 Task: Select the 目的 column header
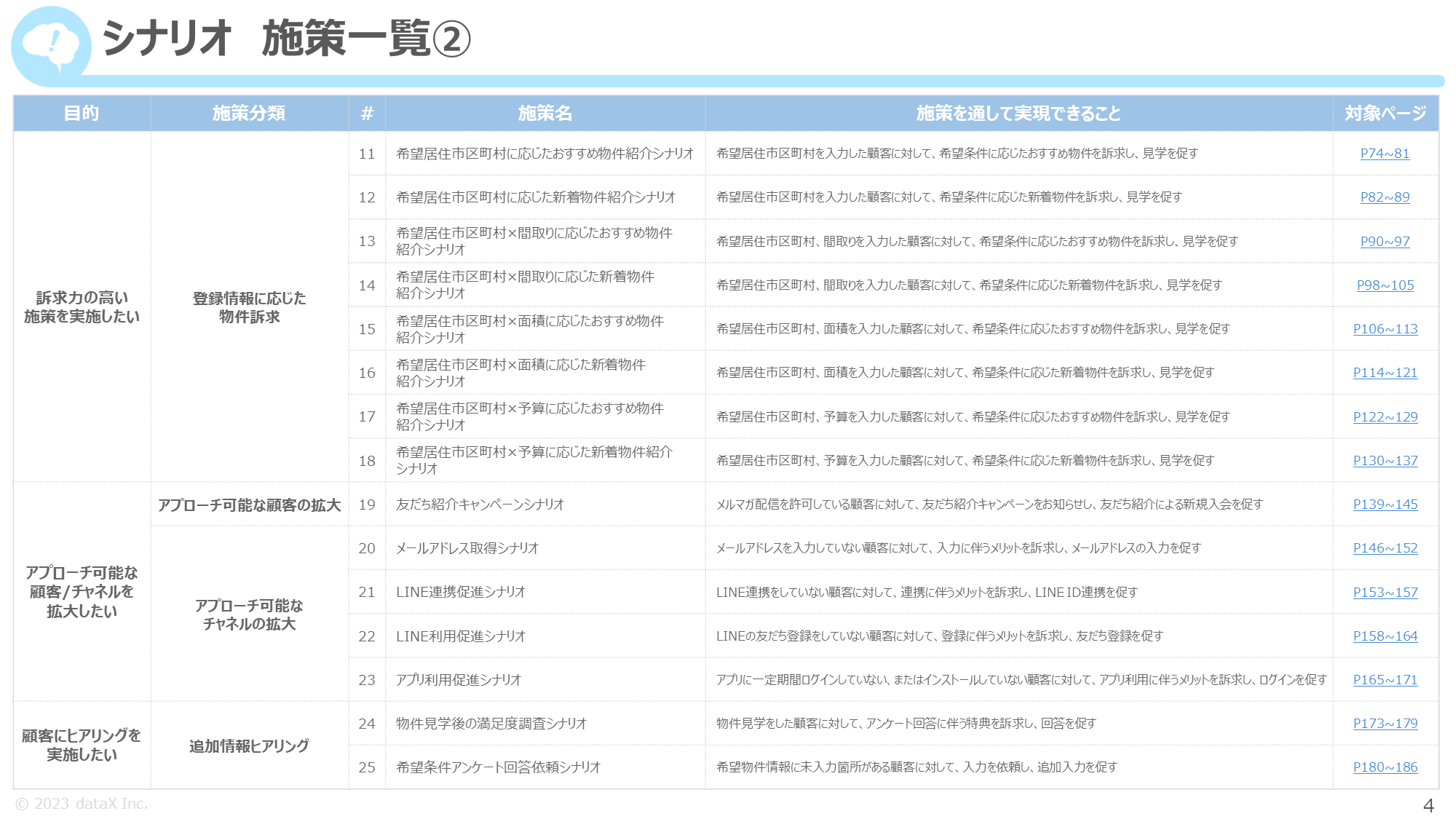(x=82, y=114)
